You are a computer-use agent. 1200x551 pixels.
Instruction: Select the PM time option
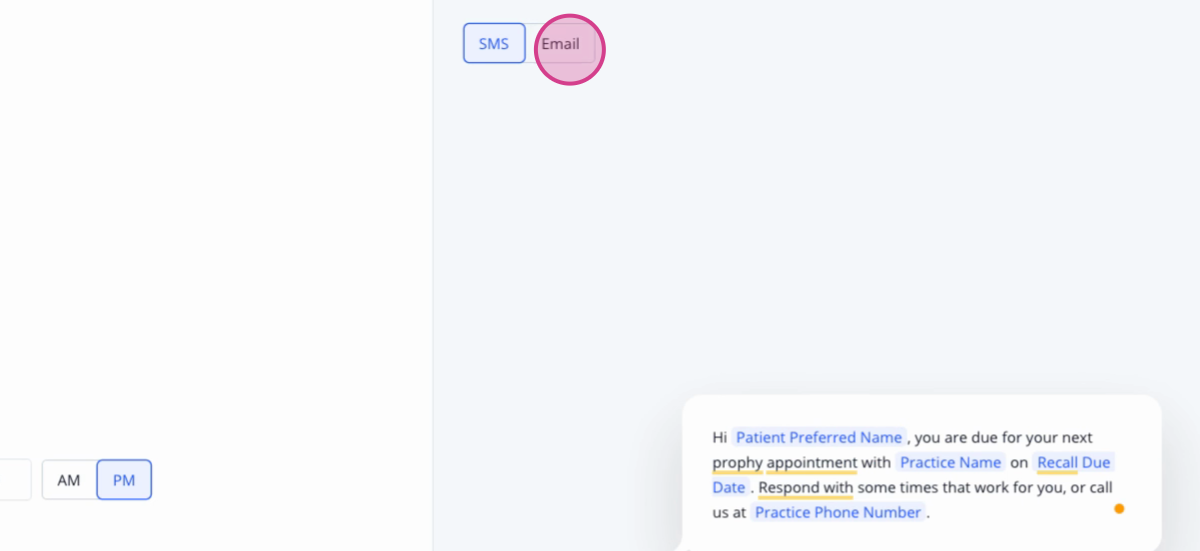pyautogui.click(x=124, y=480)
